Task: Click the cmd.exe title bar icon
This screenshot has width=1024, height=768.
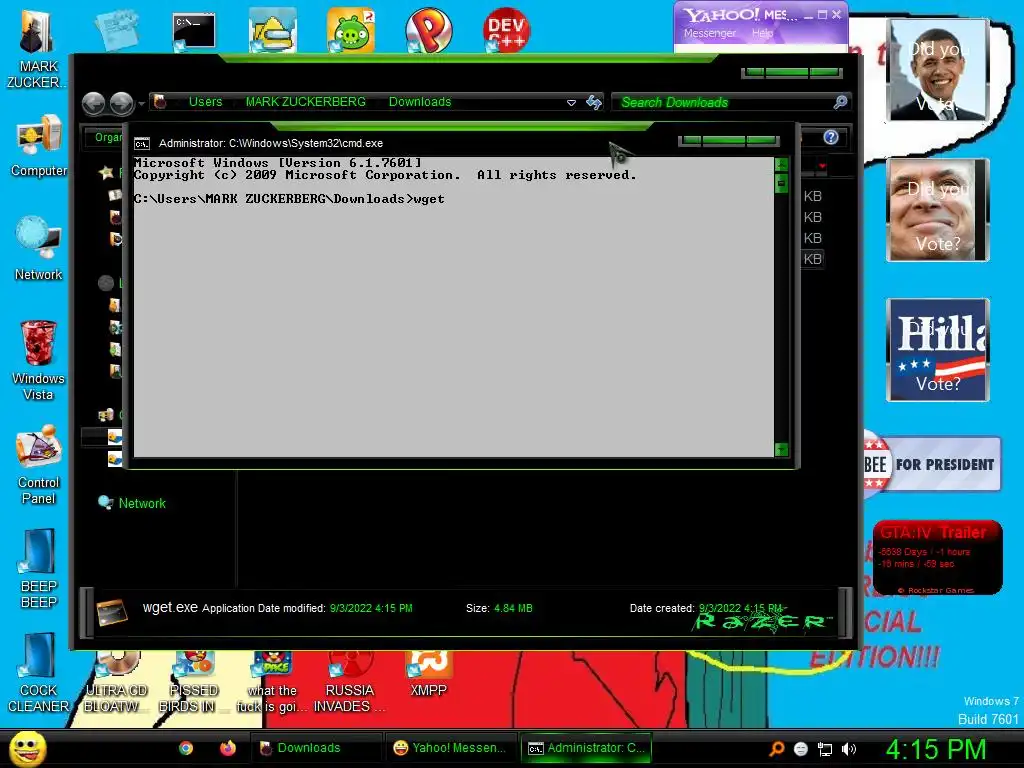Action: pyautogui.click(x=142, y=144)
